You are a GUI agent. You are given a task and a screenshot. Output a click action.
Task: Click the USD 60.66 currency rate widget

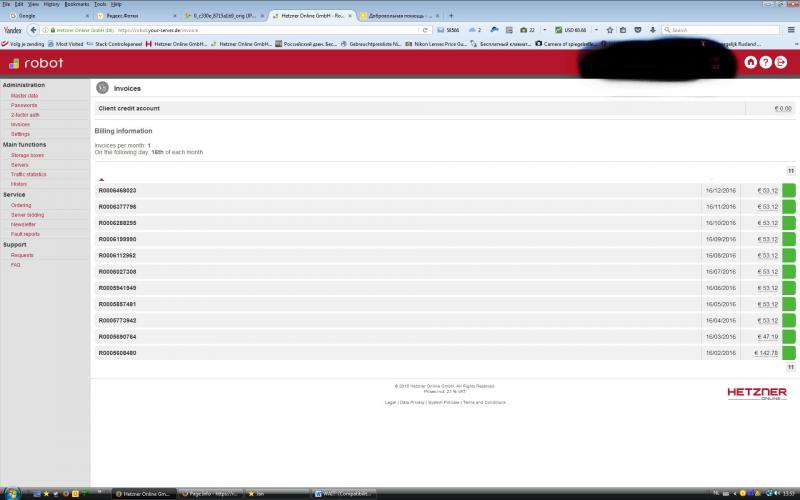pos(570,30)
